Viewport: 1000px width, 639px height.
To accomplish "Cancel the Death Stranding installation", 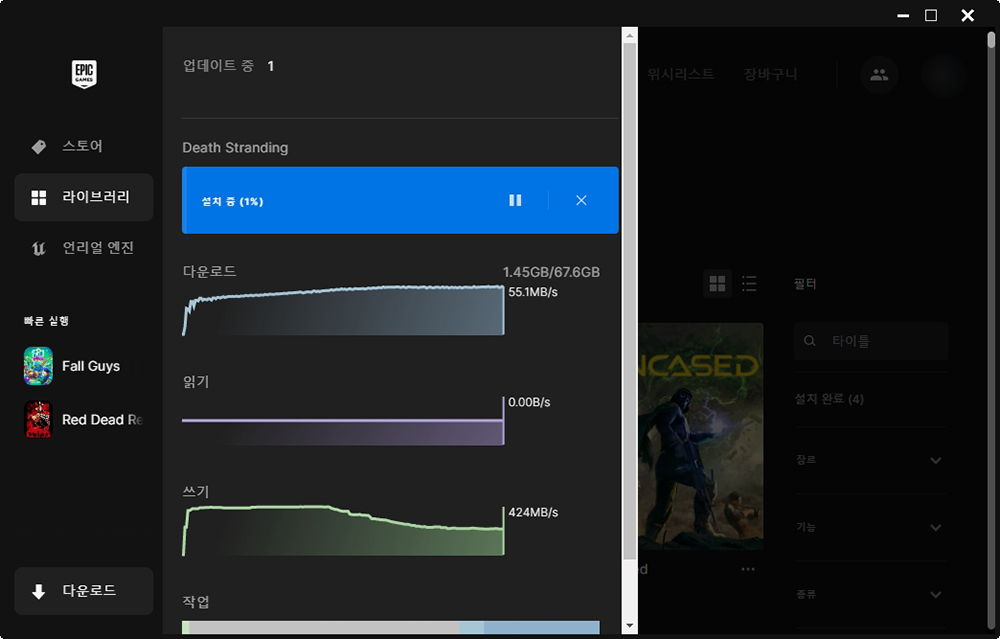I will pos(581,200).
